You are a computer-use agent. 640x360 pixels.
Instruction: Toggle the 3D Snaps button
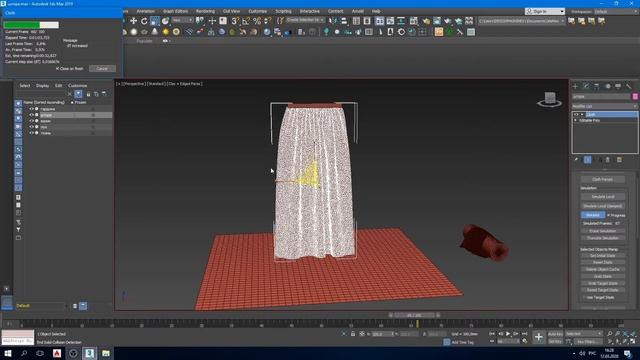click(x=235, y=21)
